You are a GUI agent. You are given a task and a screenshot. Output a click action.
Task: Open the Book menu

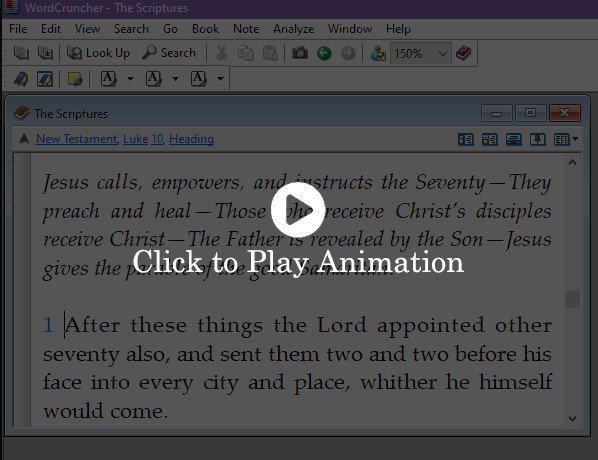point(206,29)
